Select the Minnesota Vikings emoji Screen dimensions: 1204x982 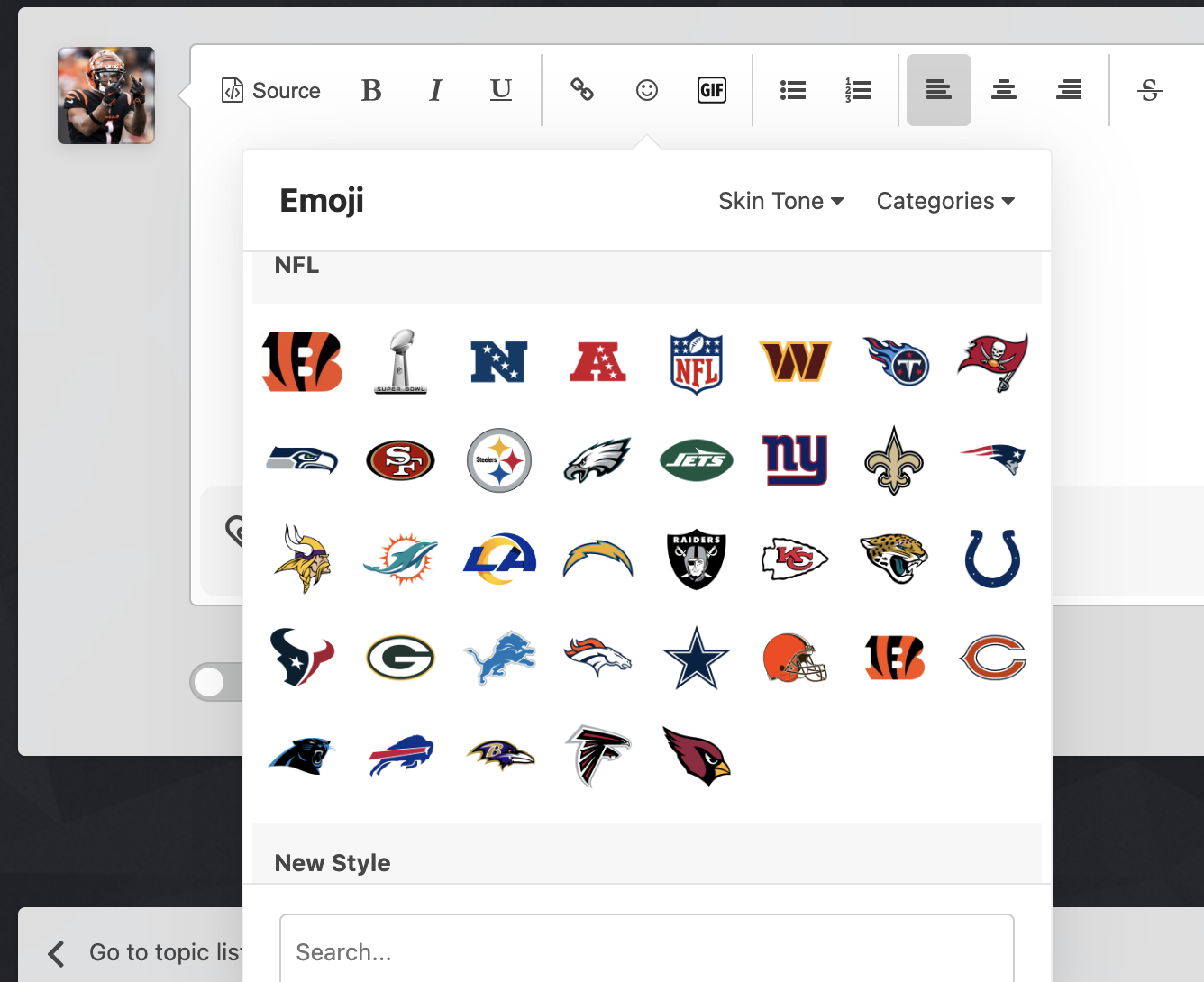[302, 559]
